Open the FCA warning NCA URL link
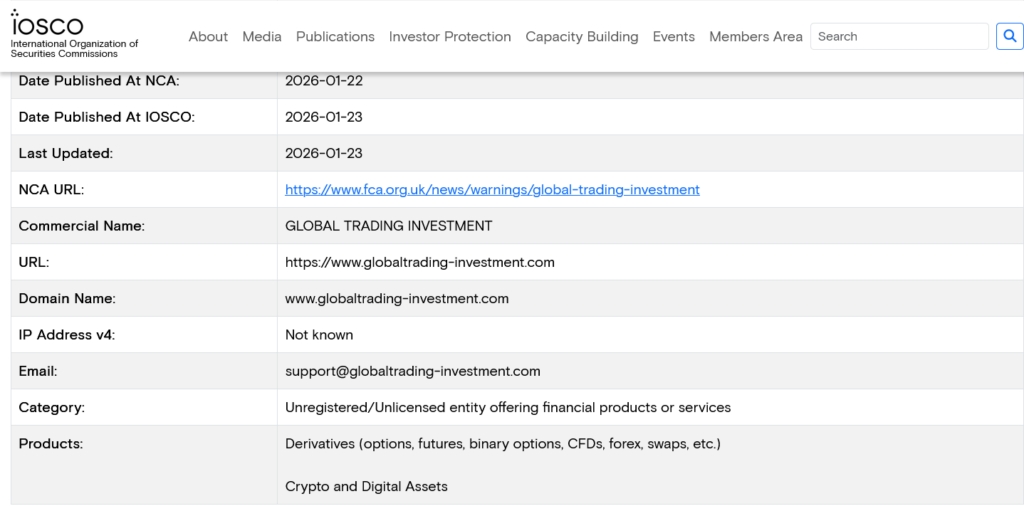 [492, 190]
